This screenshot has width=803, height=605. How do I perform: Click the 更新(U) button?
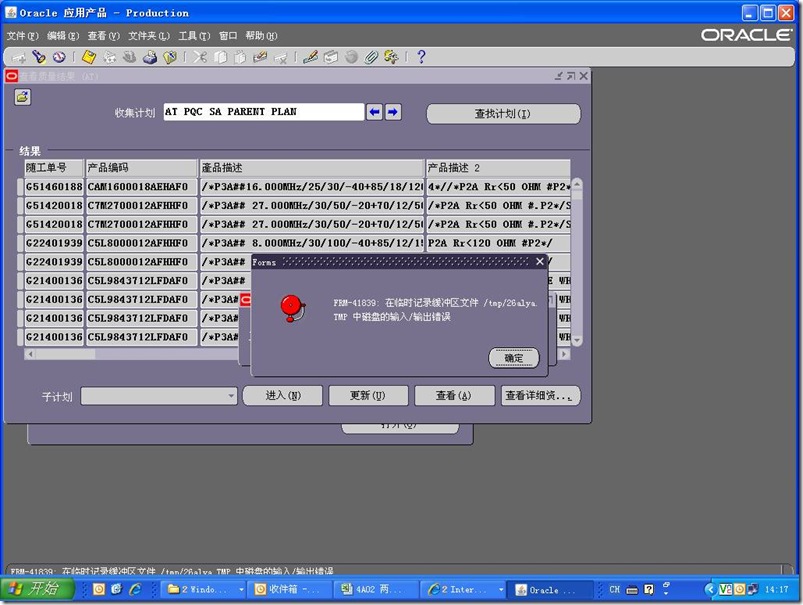click(x=368, y=395)
